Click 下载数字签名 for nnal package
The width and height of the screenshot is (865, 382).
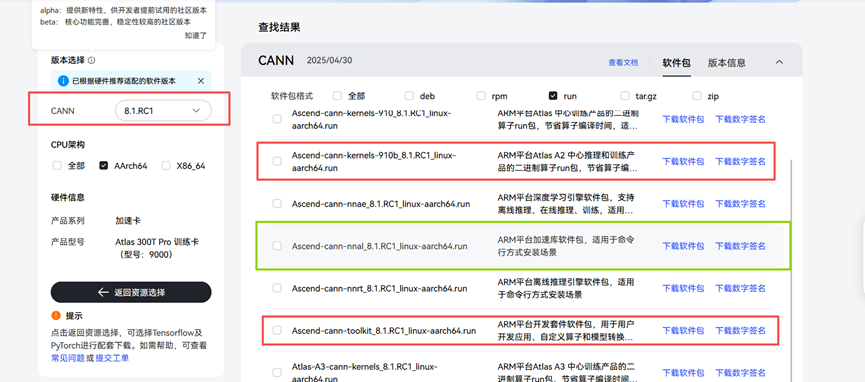pyautogui.click(x=740, y=246)
